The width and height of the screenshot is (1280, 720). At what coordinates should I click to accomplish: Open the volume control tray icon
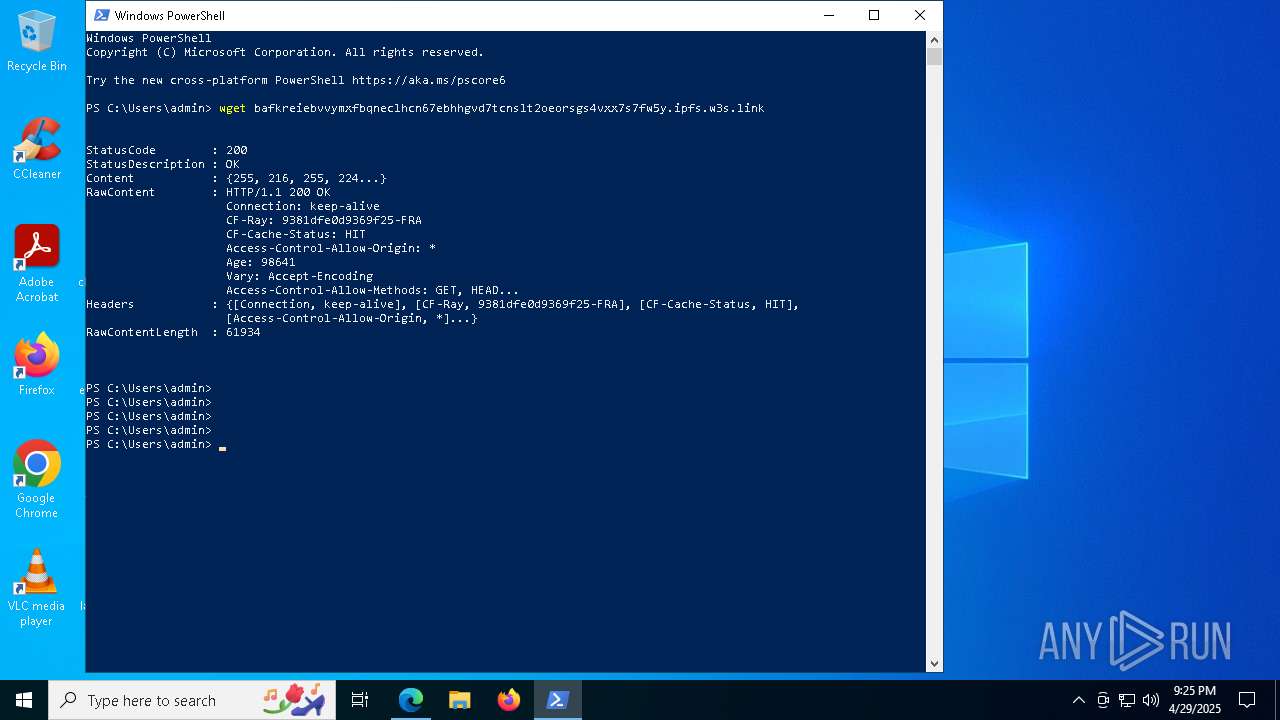click(x=1151, y=700)
